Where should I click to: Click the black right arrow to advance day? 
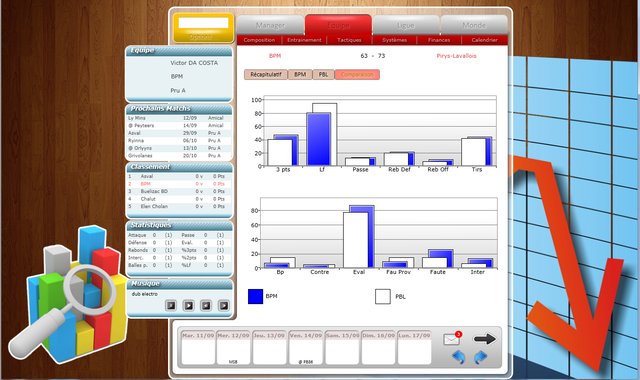click(484, 339)
